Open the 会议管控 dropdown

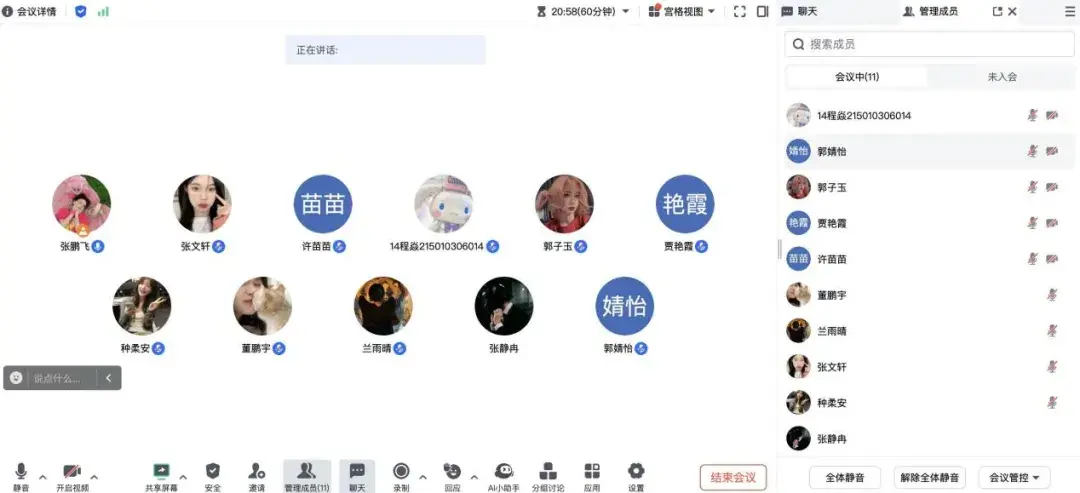point(1014,478)
